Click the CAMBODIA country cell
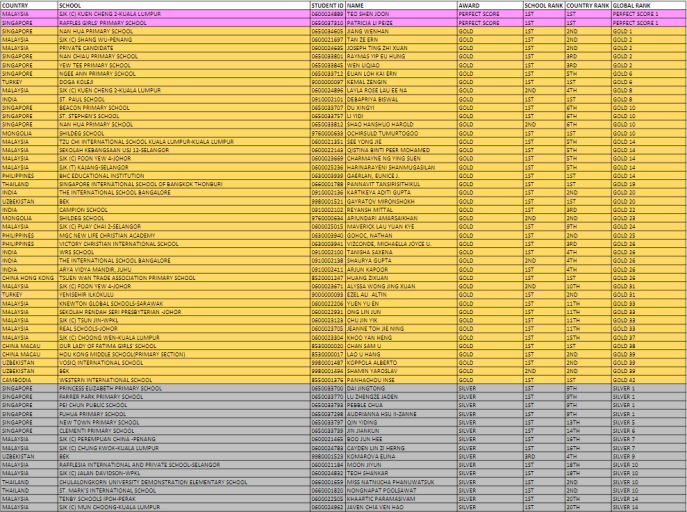 [x=29, y=380]
